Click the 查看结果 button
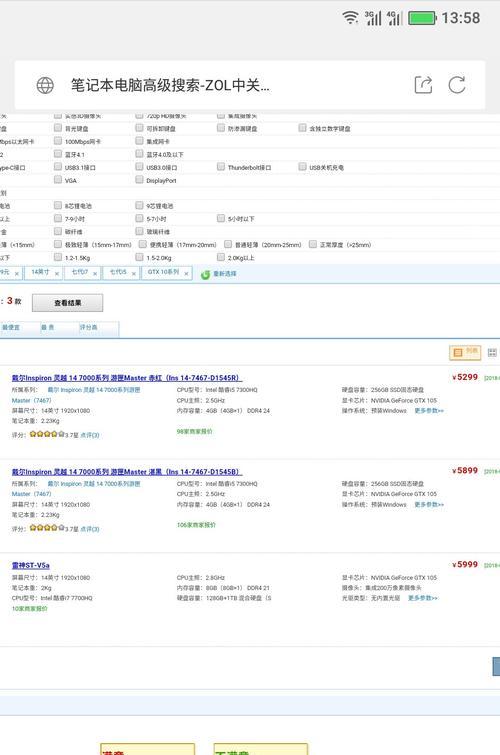This screenshot has width=500, height=755. click(x=67, y=303)
